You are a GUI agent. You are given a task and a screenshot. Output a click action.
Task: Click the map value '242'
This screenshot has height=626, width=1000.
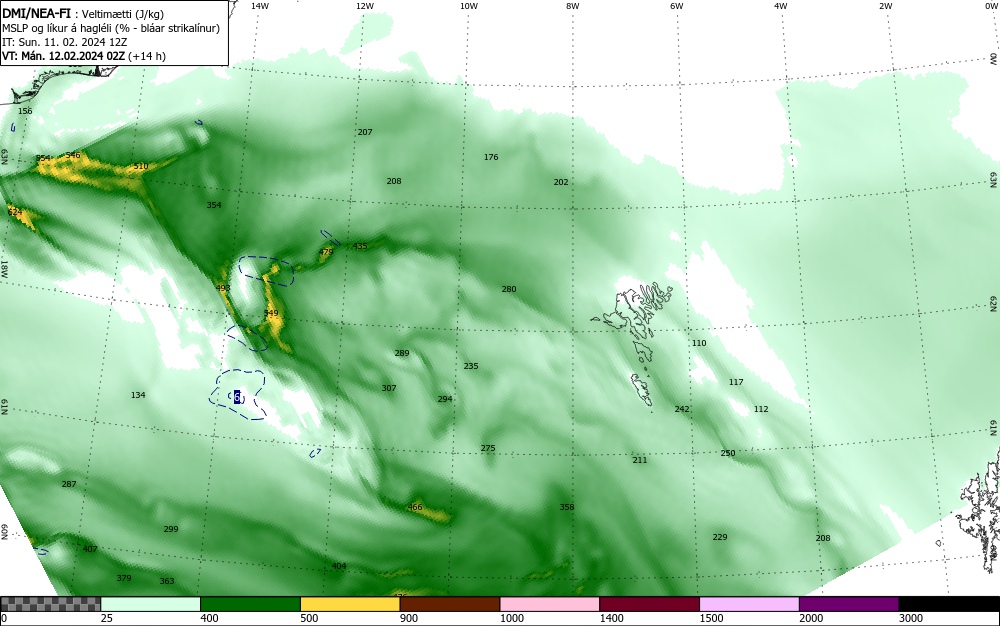point(682,409)
